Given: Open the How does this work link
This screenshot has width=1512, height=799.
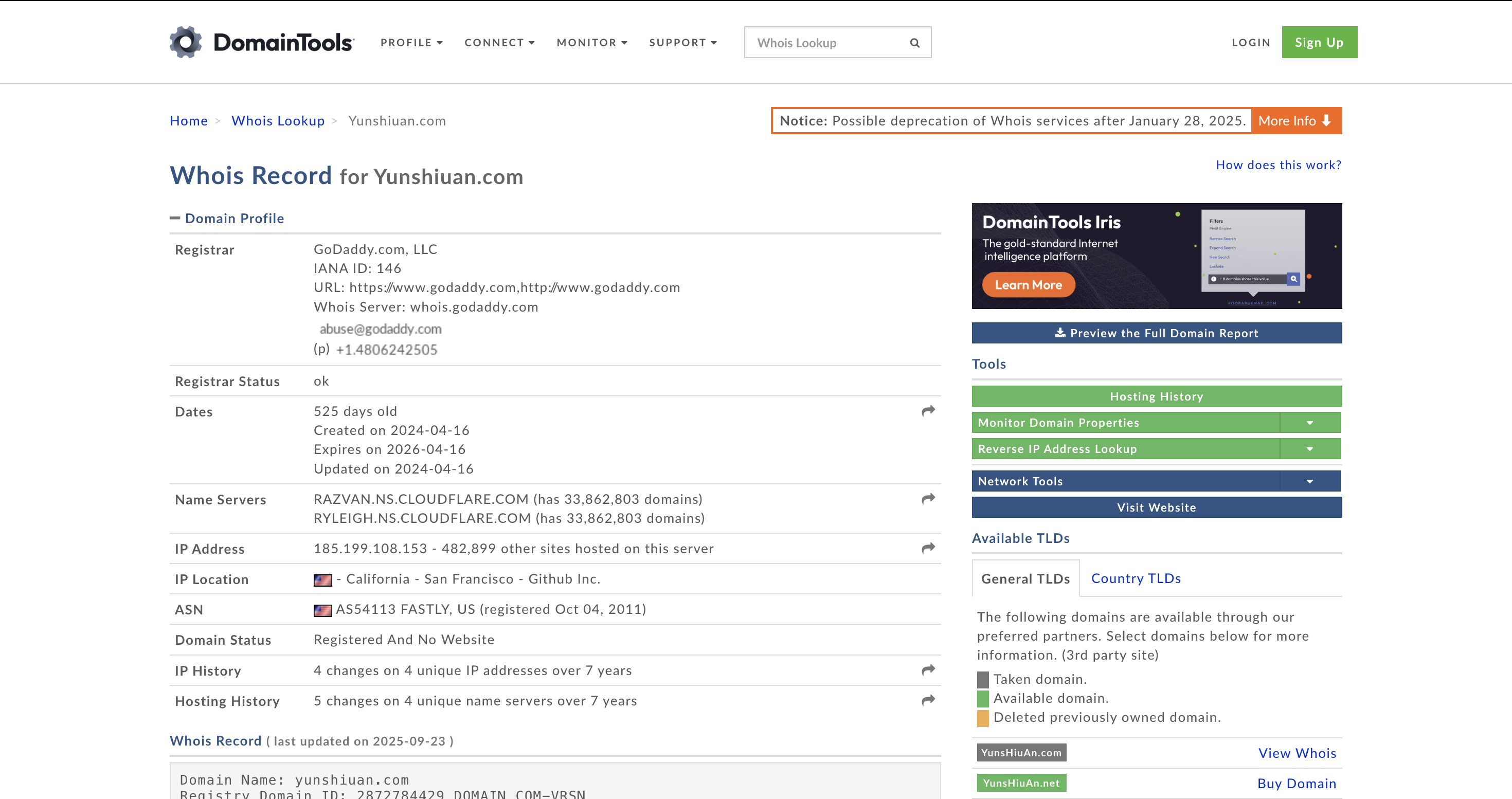Looking at the screenshot, I should [x=1278, y=165].
